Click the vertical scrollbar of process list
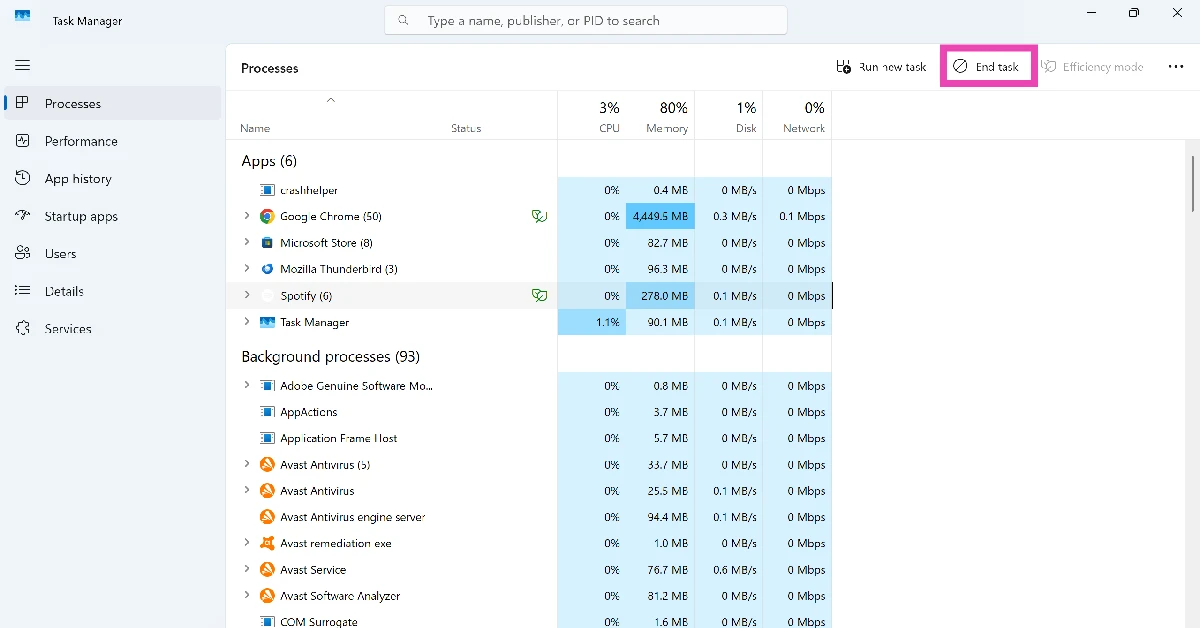 pyautogui.click(x=1192, y=183)
